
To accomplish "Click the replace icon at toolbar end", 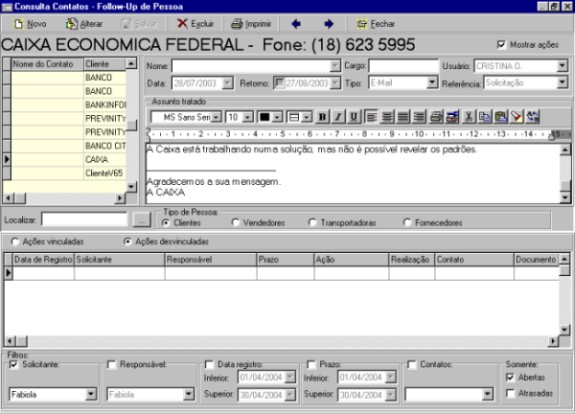I will click(x=533, y=117).
